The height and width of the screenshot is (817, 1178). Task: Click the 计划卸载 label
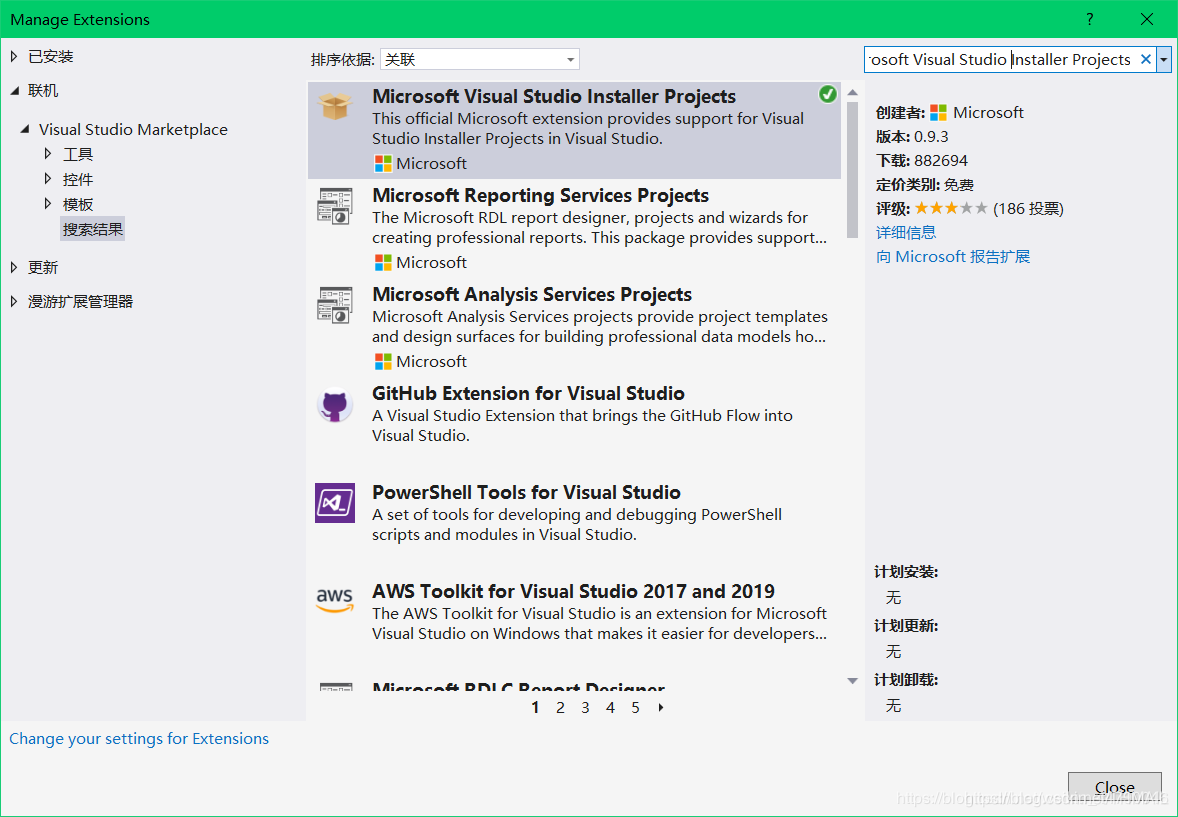(906, 680)
